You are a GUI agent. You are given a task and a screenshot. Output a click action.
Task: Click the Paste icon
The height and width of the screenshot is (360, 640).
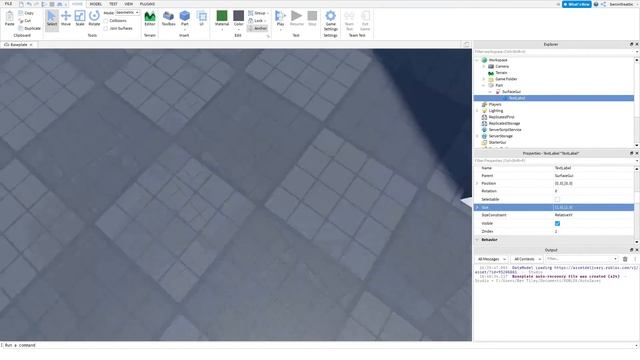click(9, 19)
